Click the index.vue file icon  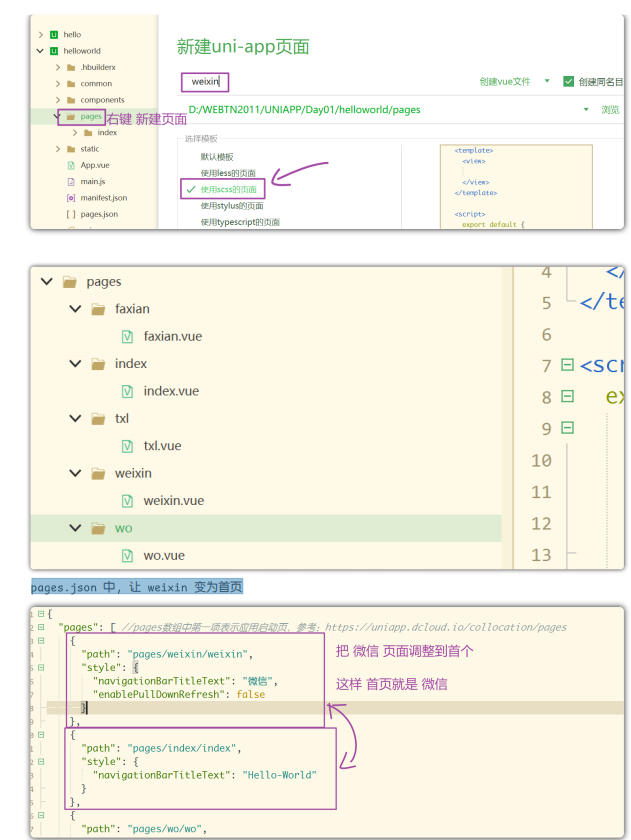127,391
